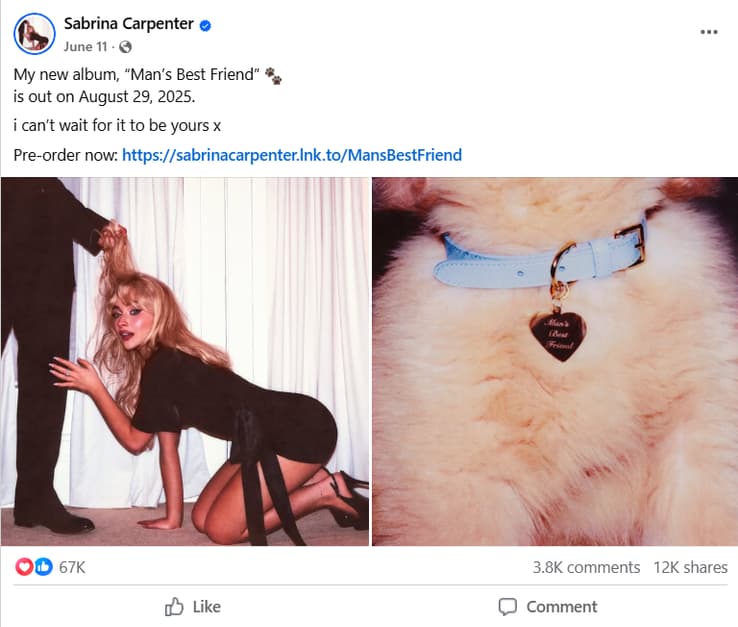Show the 3.8K comments

(586, 567)
